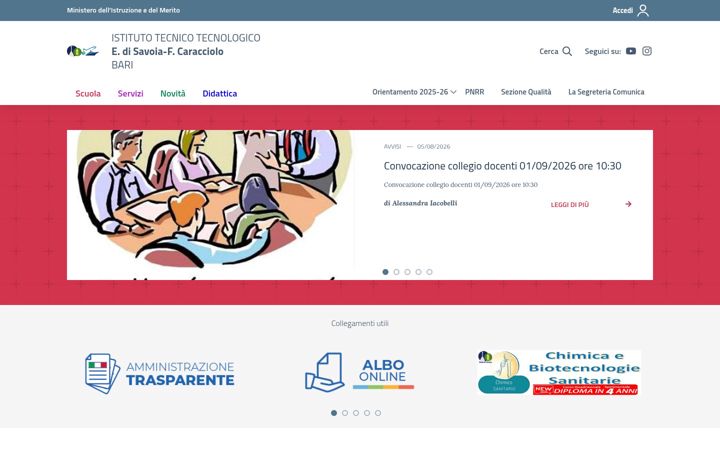Open Sezione Qualità page

(526, 92)
